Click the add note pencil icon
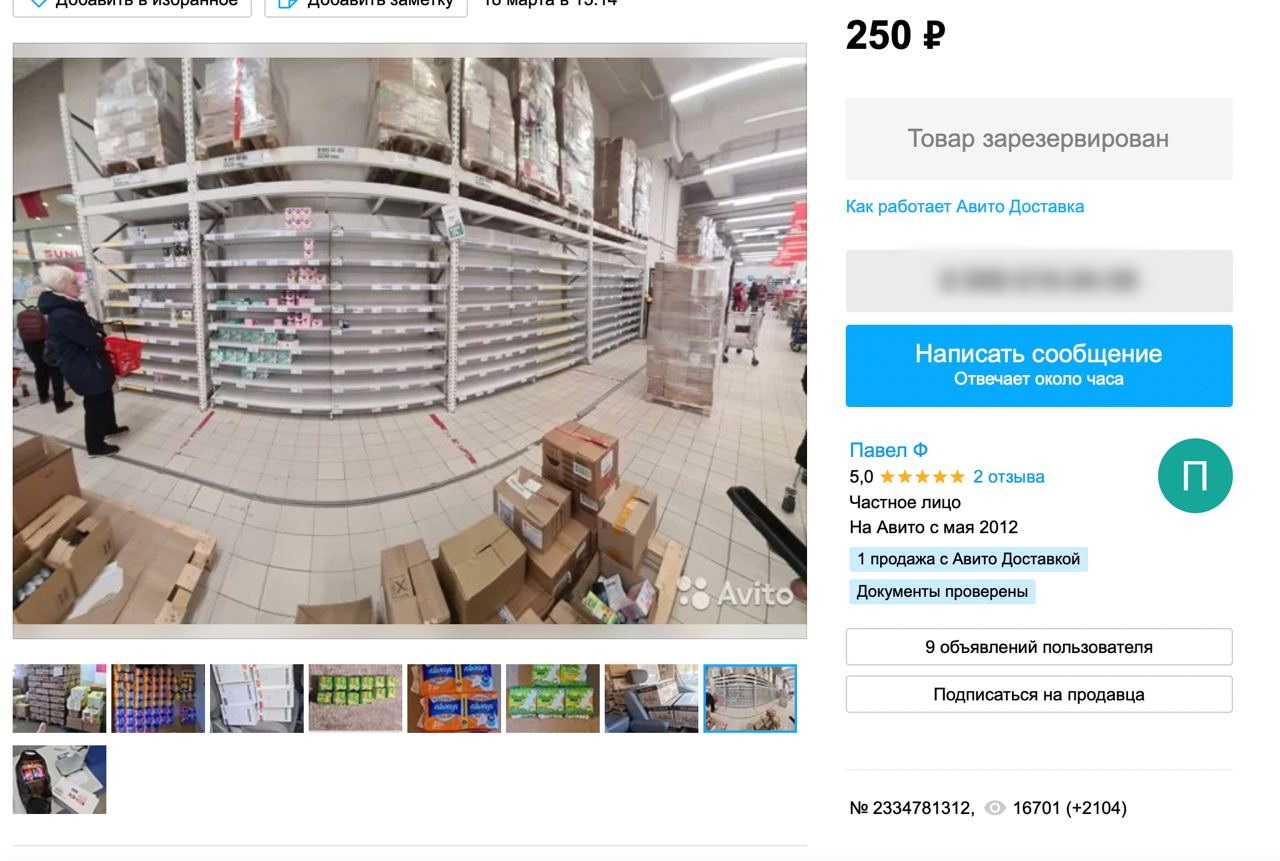This screenshot has width=1280, height=861. coord(287,2)
